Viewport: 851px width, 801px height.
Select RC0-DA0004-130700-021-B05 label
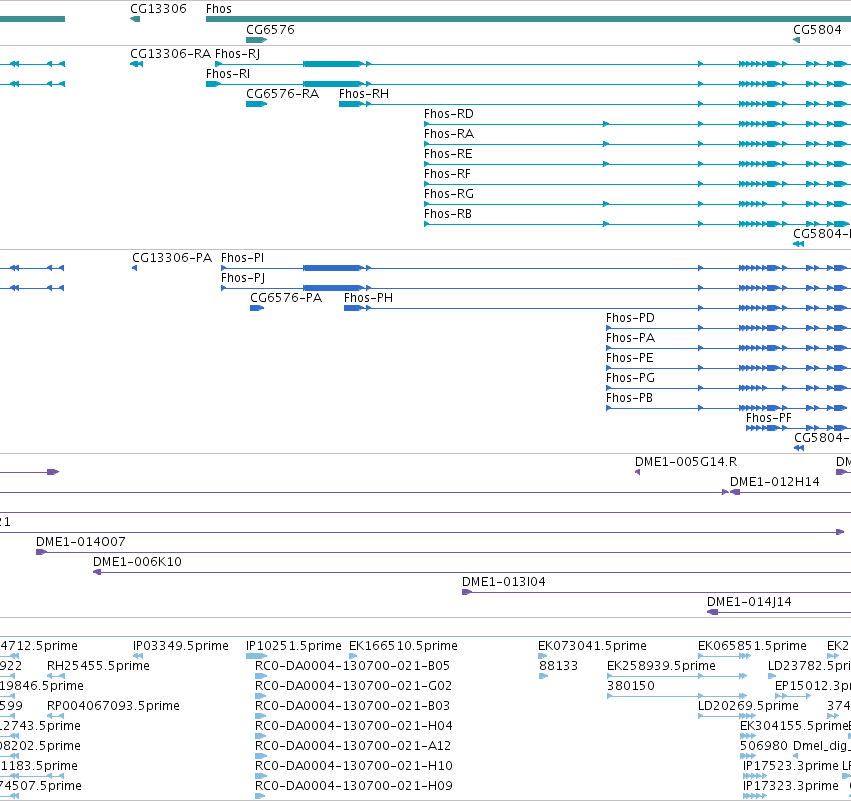[352, 666]
